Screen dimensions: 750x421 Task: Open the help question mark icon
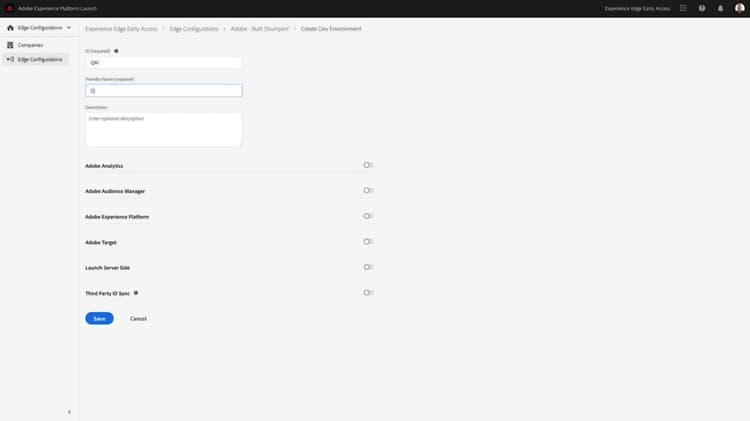pos(702,8)
